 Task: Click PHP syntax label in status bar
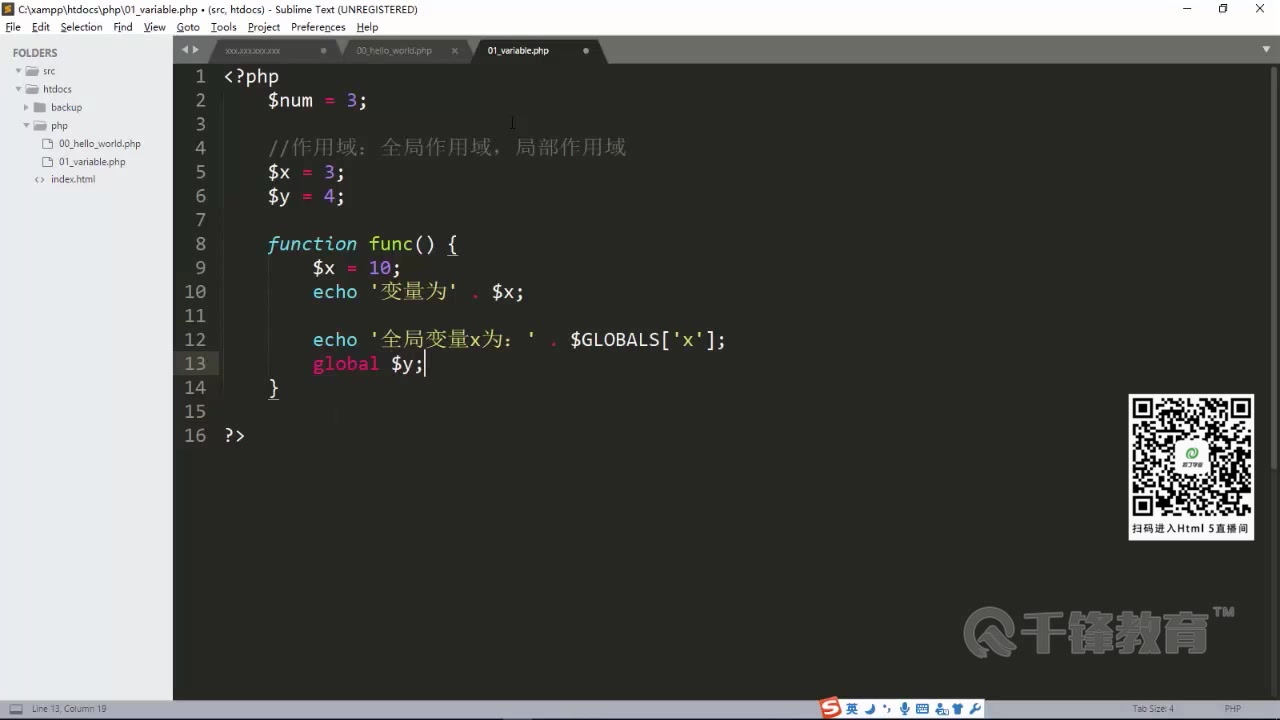[x=1232, y=708]
